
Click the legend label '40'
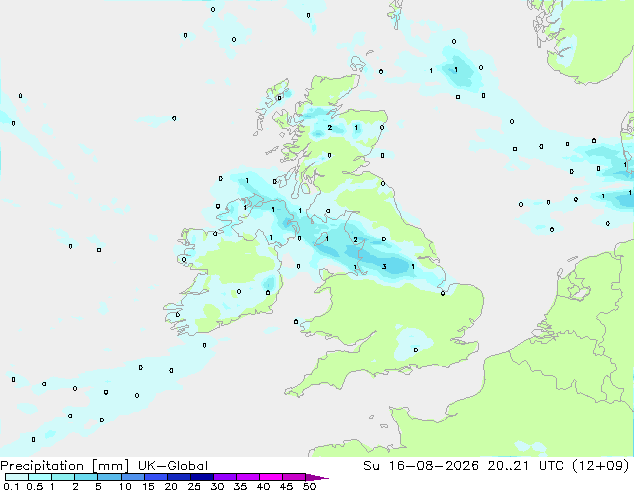263,486
